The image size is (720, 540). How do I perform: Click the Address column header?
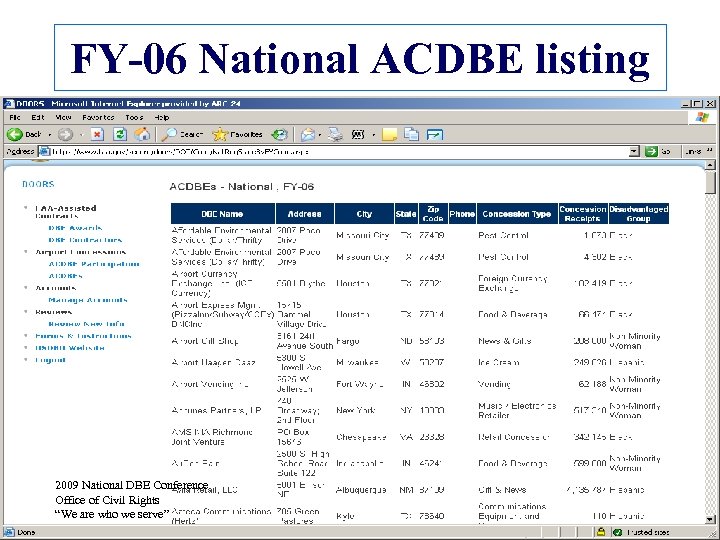tap(305, 214)
